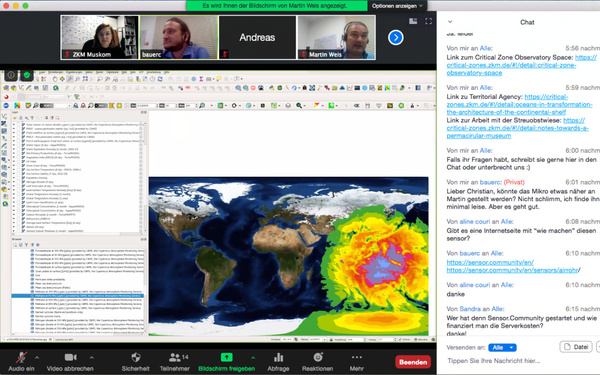Click the red Beenden button
Viewport: 600px width, 375px height.
tap(413, 362)
